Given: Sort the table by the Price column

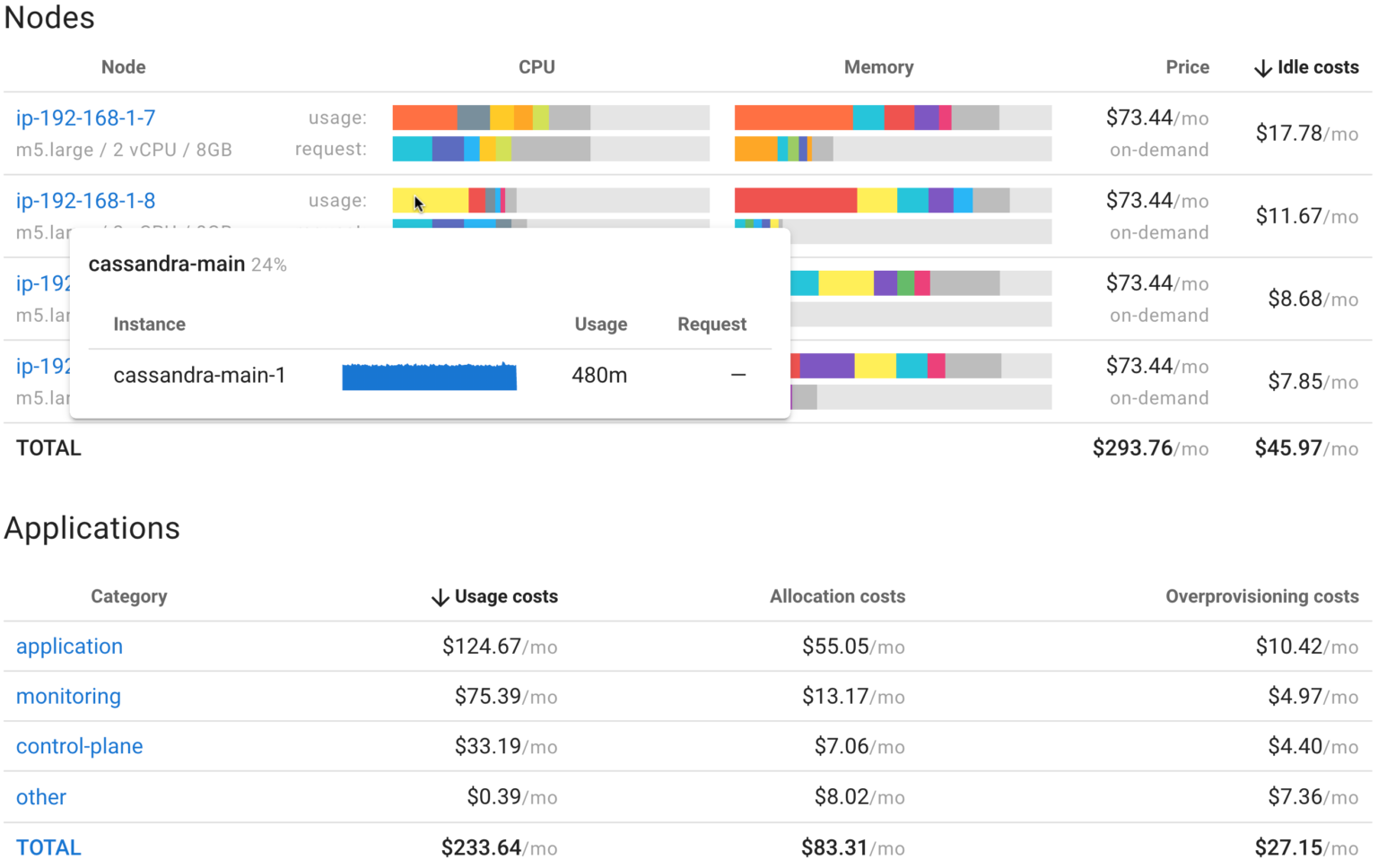Looking at the screenshot, I should click(x=1186, y=67).
